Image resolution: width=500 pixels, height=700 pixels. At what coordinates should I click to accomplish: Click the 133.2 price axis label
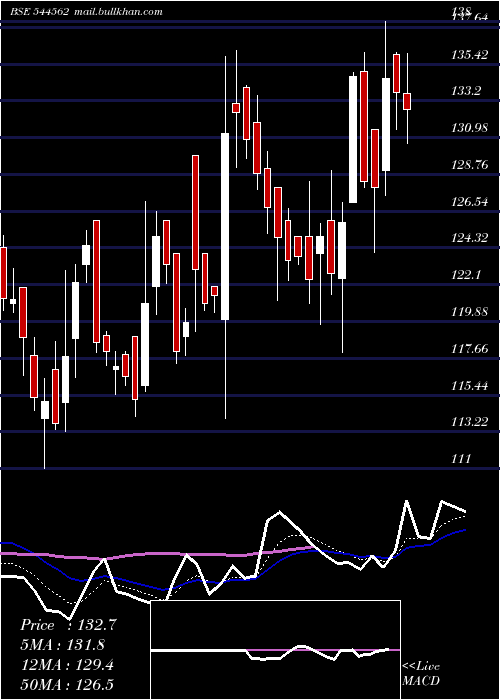(x=466, y=91)
